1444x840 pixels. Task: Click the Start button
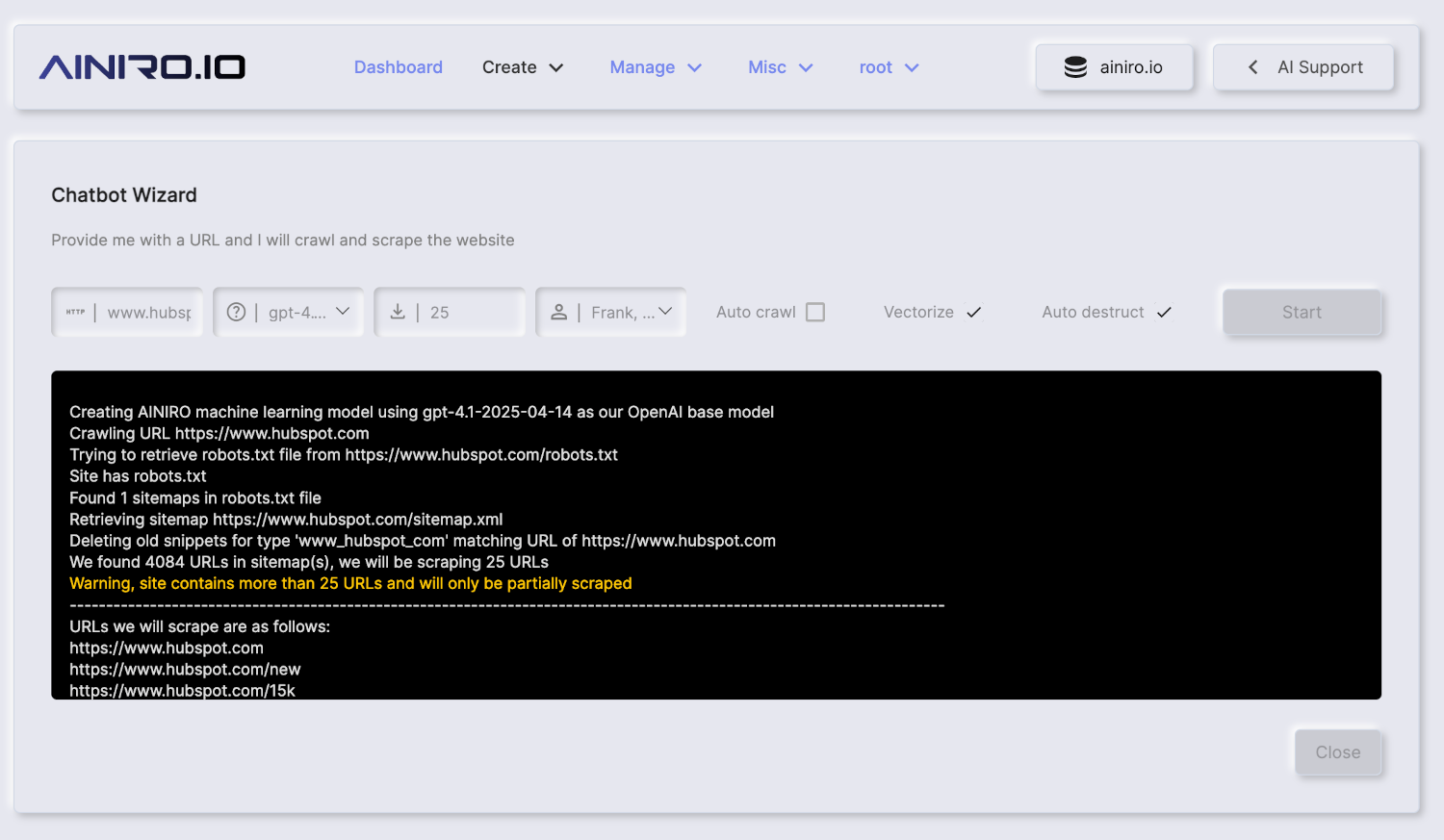pyautogui.click(x=1302, y=312)
